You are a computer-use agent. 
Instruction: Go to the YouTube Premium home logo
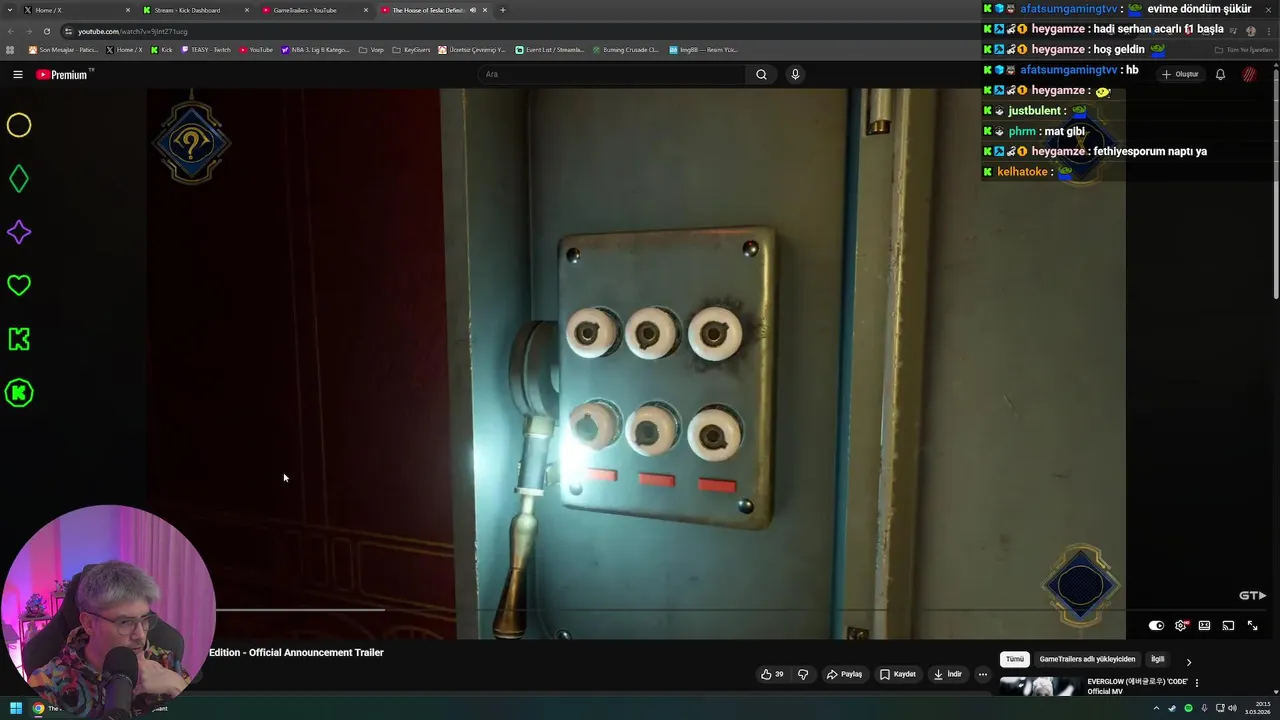63,74
